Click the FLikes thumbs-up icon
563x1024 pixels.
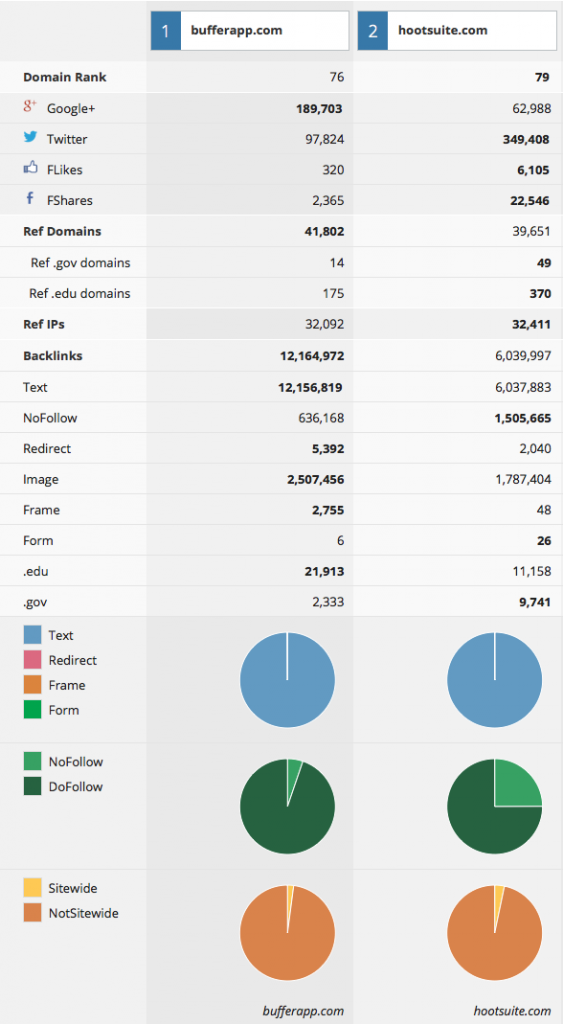30,168
